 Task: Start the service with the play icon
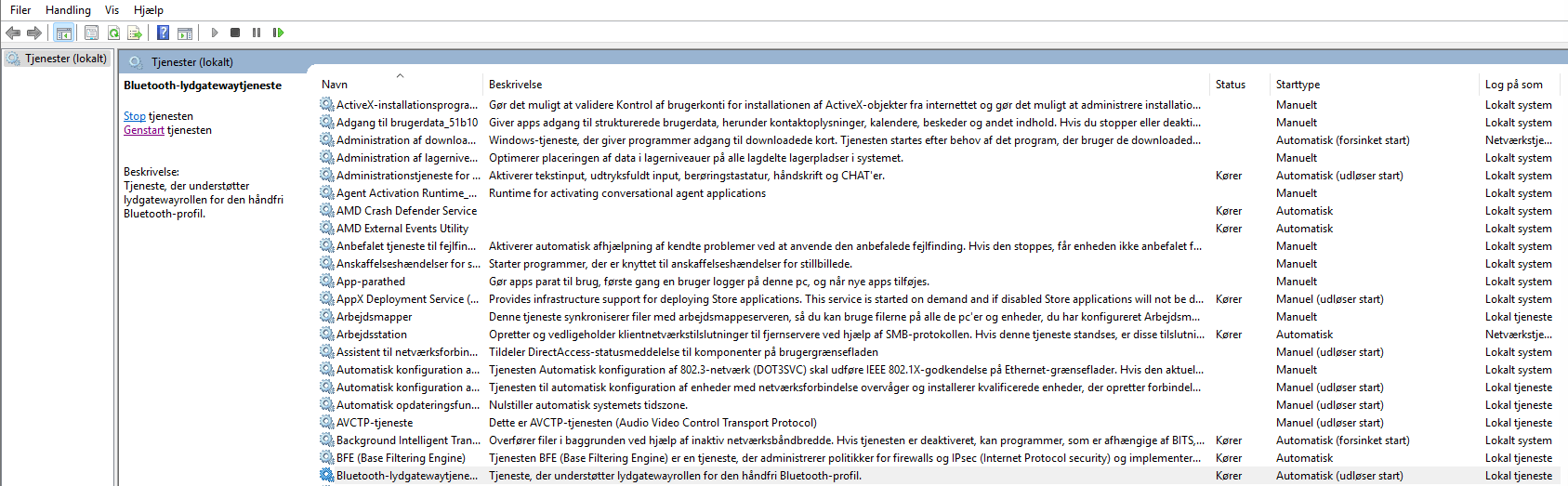(x=215, y=33)
